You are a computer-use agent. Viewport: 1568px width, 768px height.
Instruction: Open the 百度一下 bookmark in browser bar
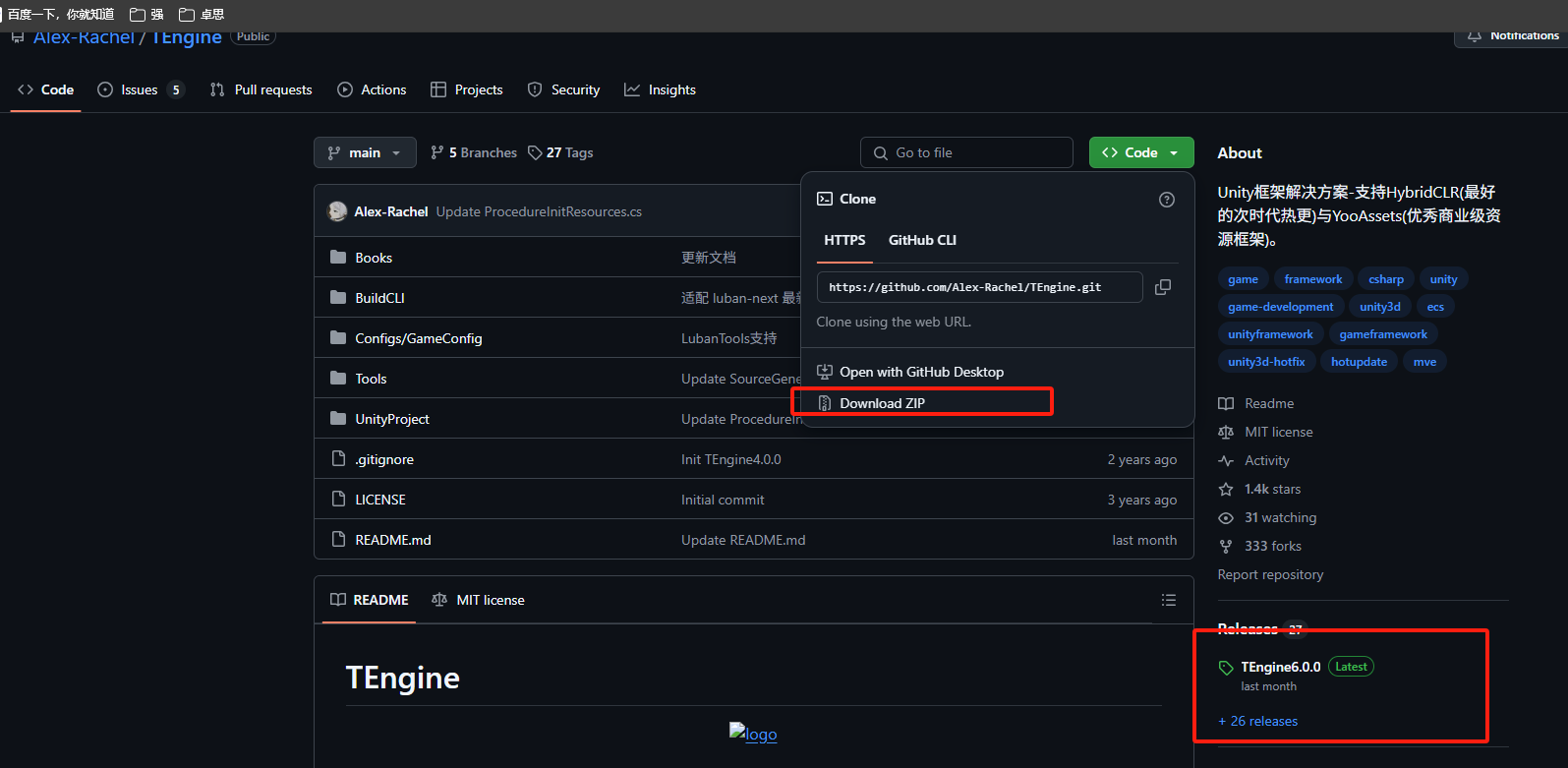click(x=59, y=15)
